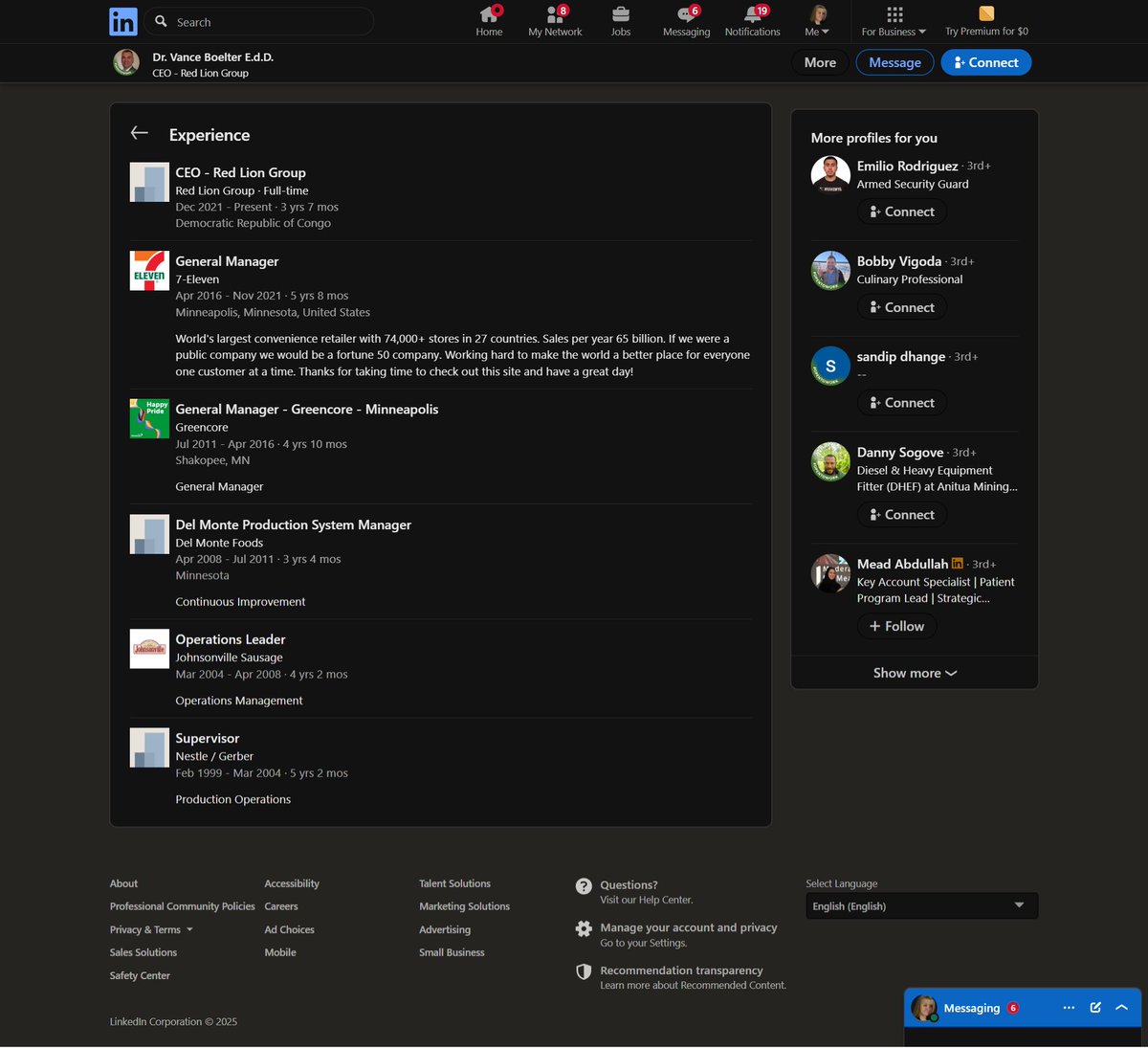
Task: Open the Messaging nav icon
Action: tap(686, 15)
